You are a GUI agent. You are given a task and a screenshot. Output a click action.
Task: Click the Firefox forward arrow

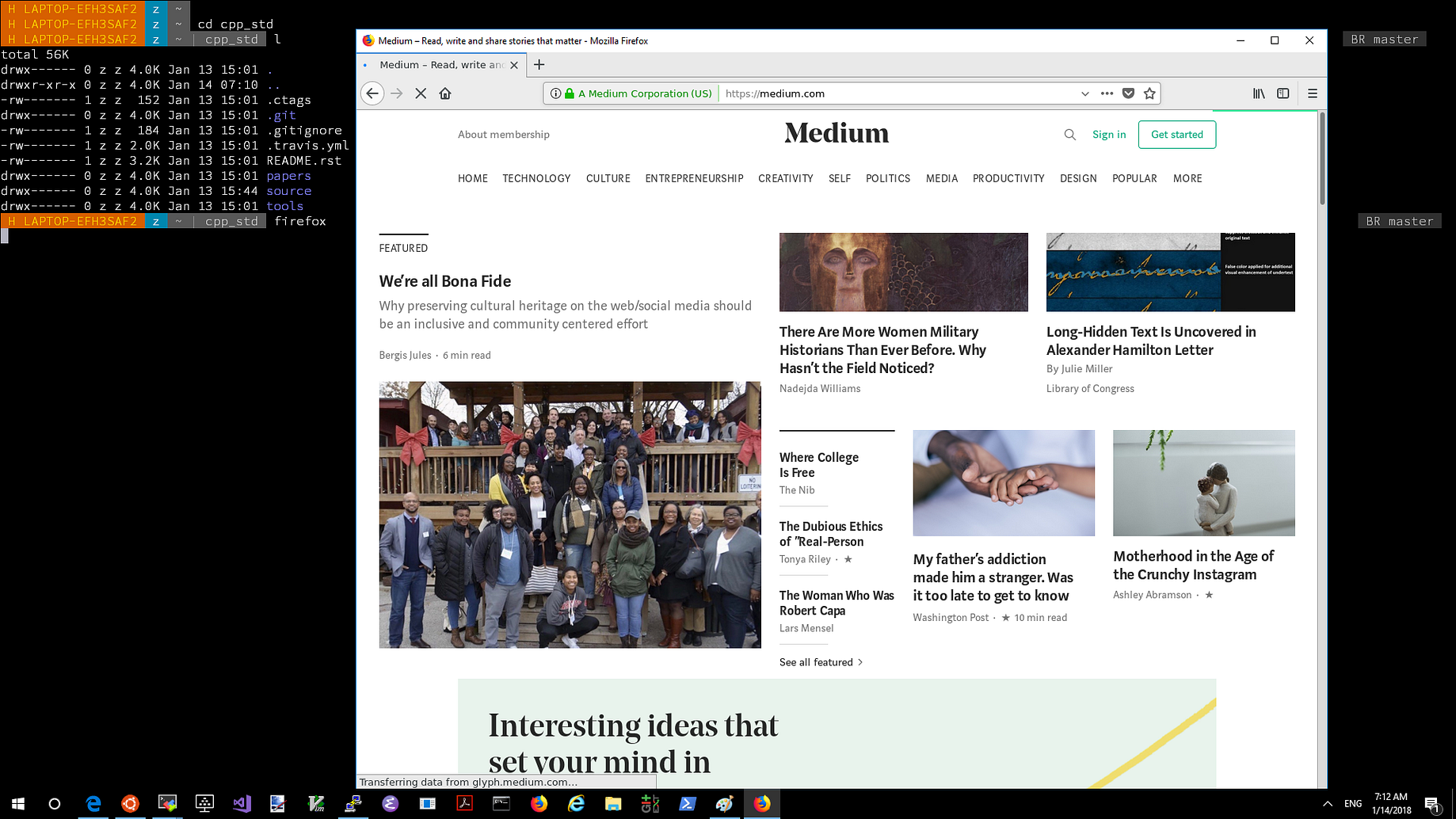tap(397, 93)
